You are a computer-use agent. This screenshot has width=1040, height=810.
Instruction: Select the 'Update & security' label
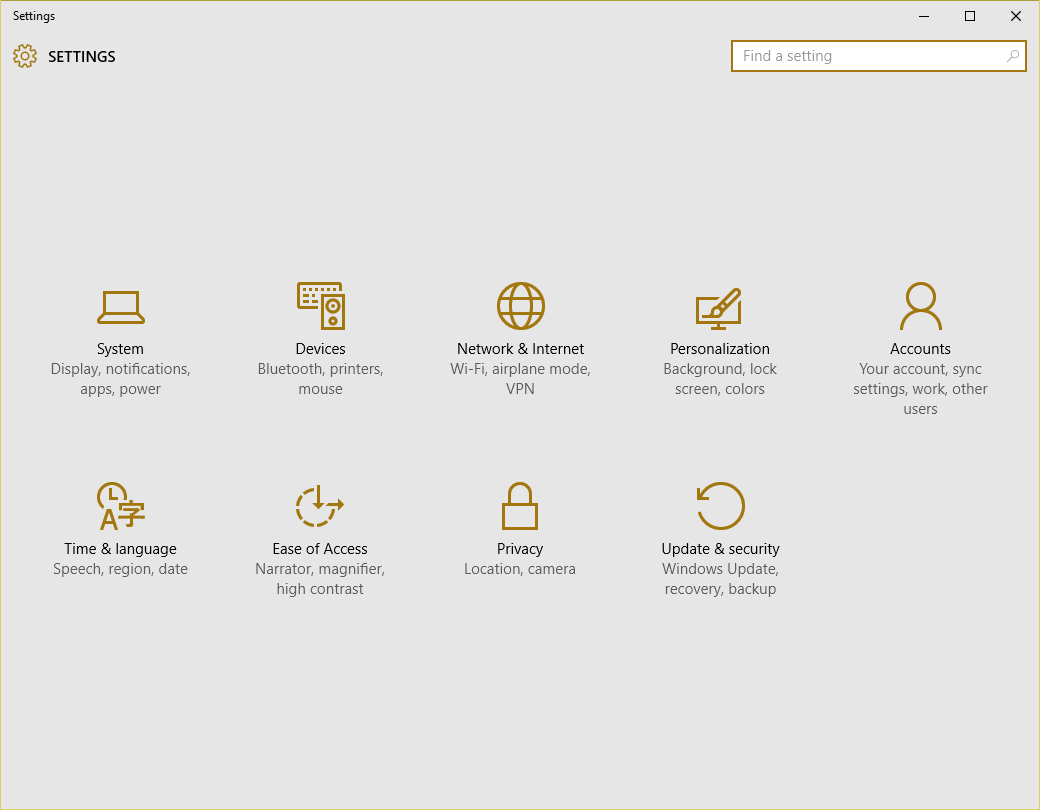point(720,549)
